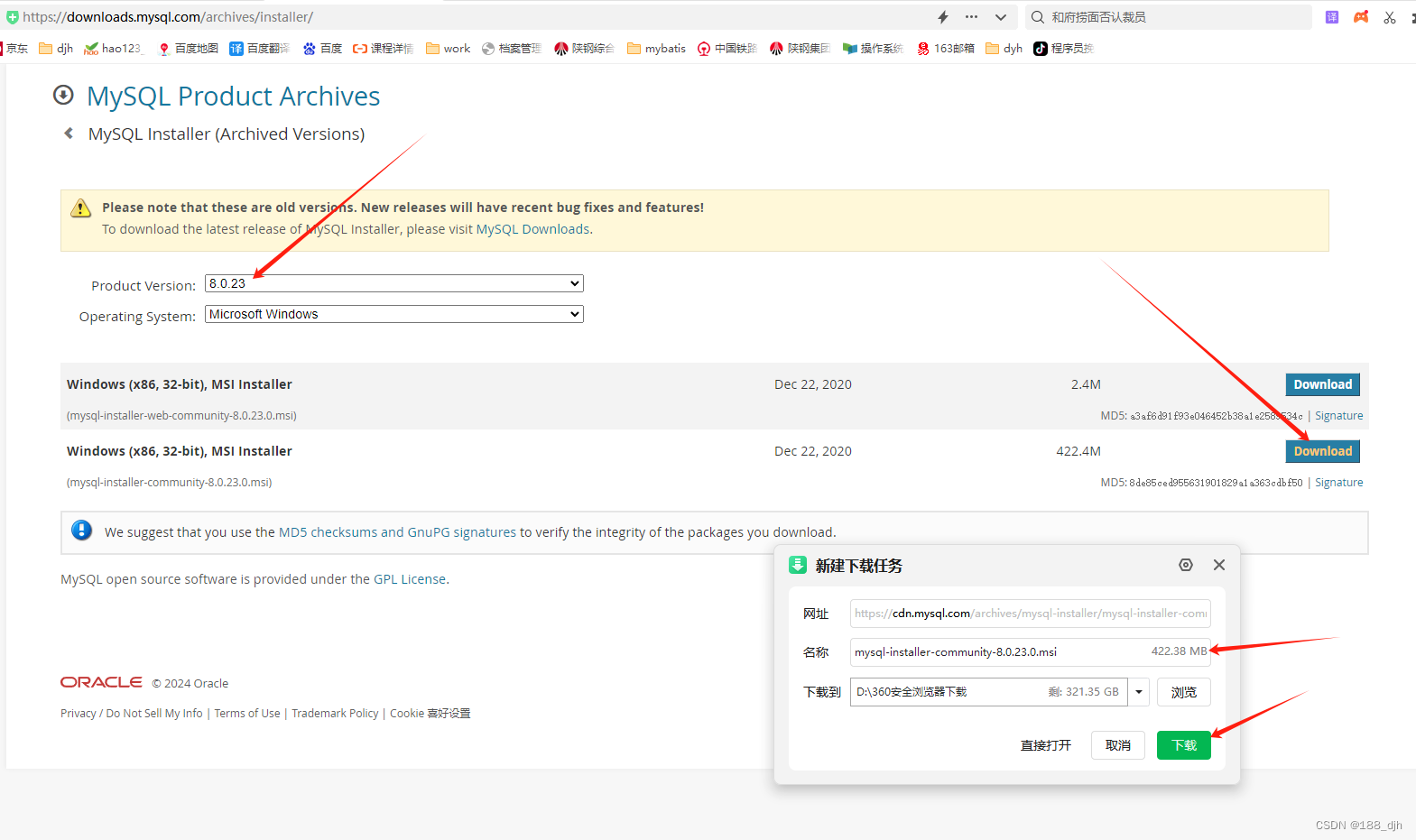Click the 取消 cancel button

1118,745
